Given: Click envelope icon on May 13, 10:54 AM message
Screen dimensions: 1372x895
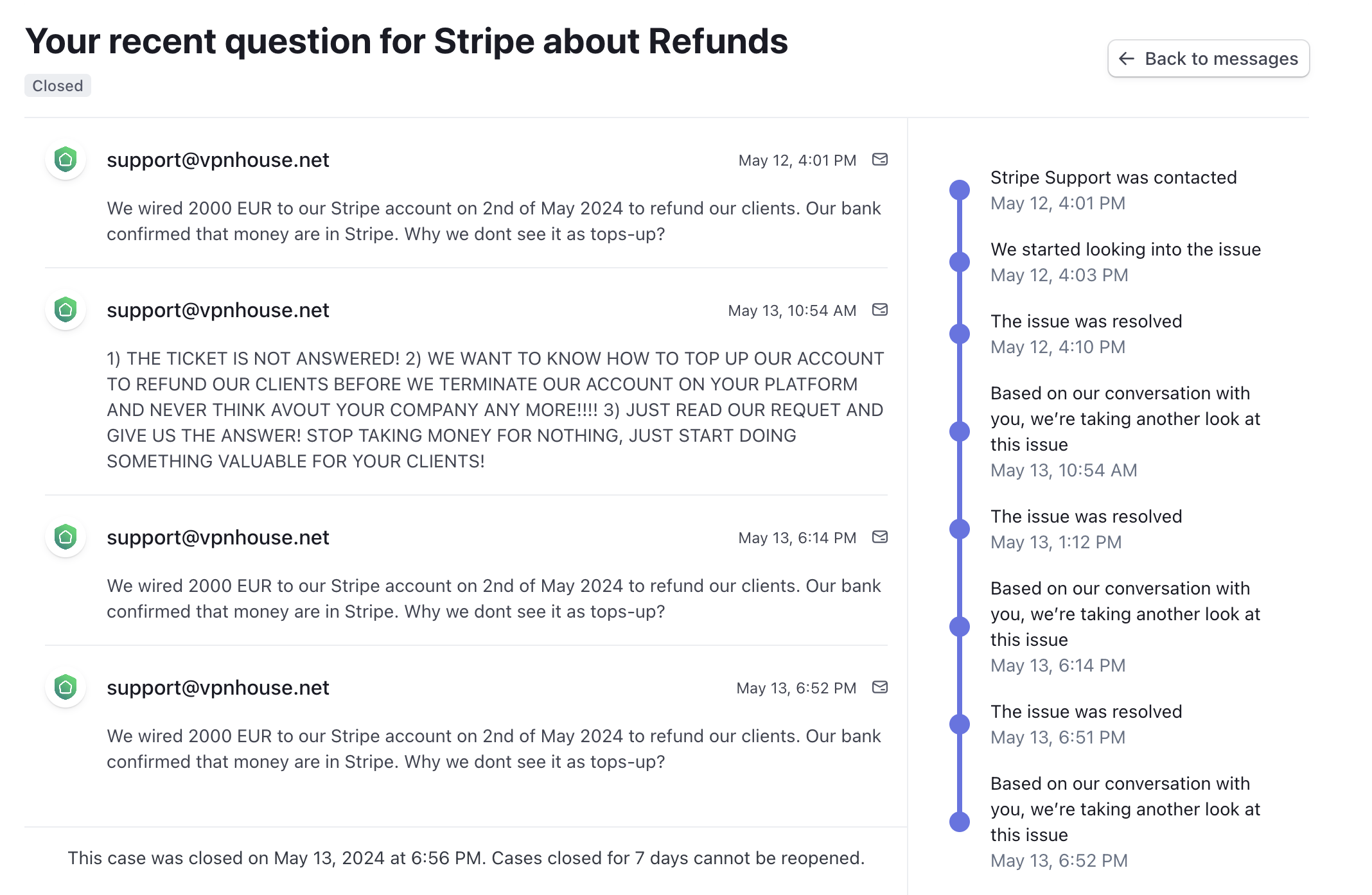Looking at the screenshot, I should 879,309.
